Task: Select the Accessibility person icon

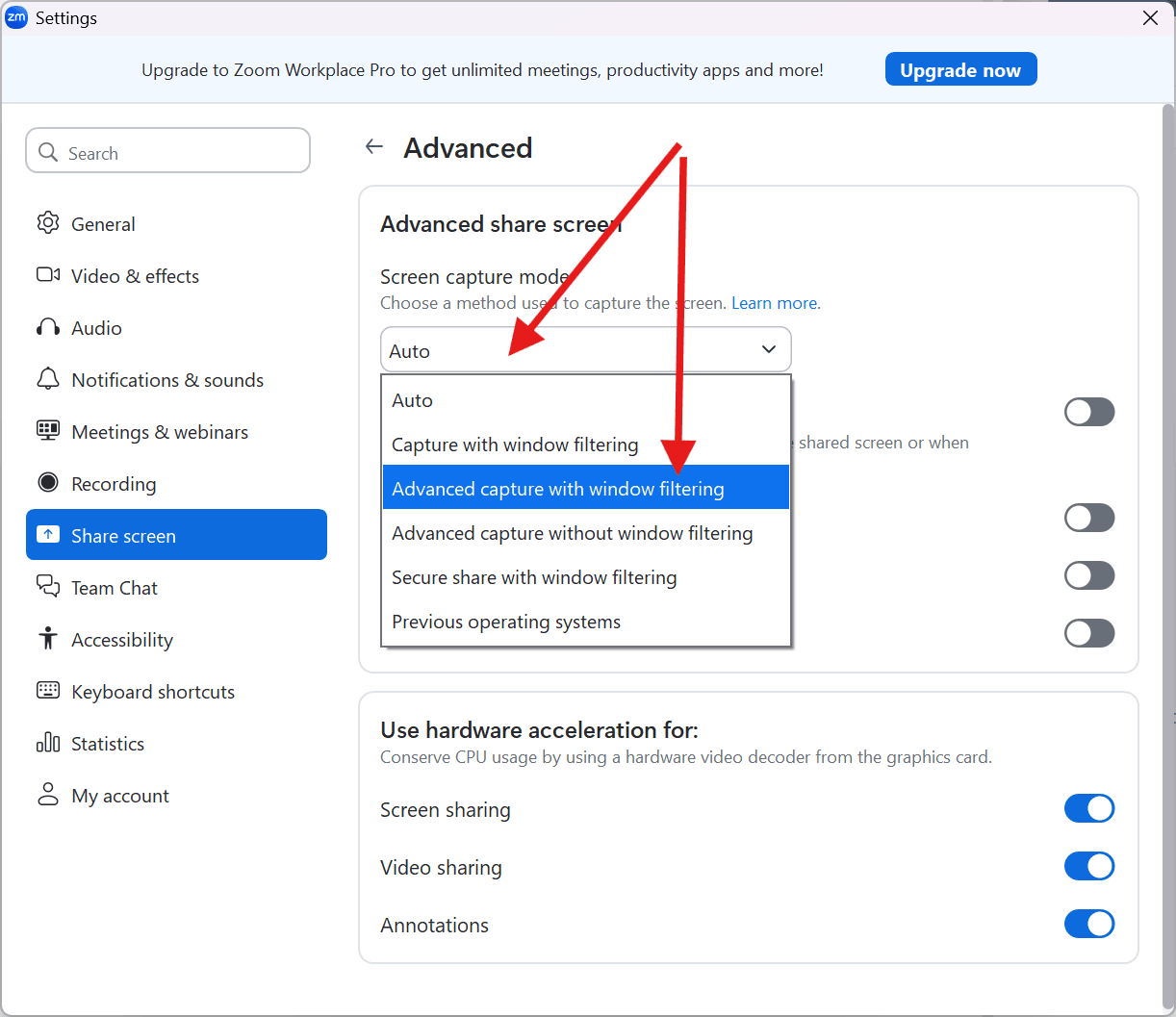Action: [x=48, y=639]
